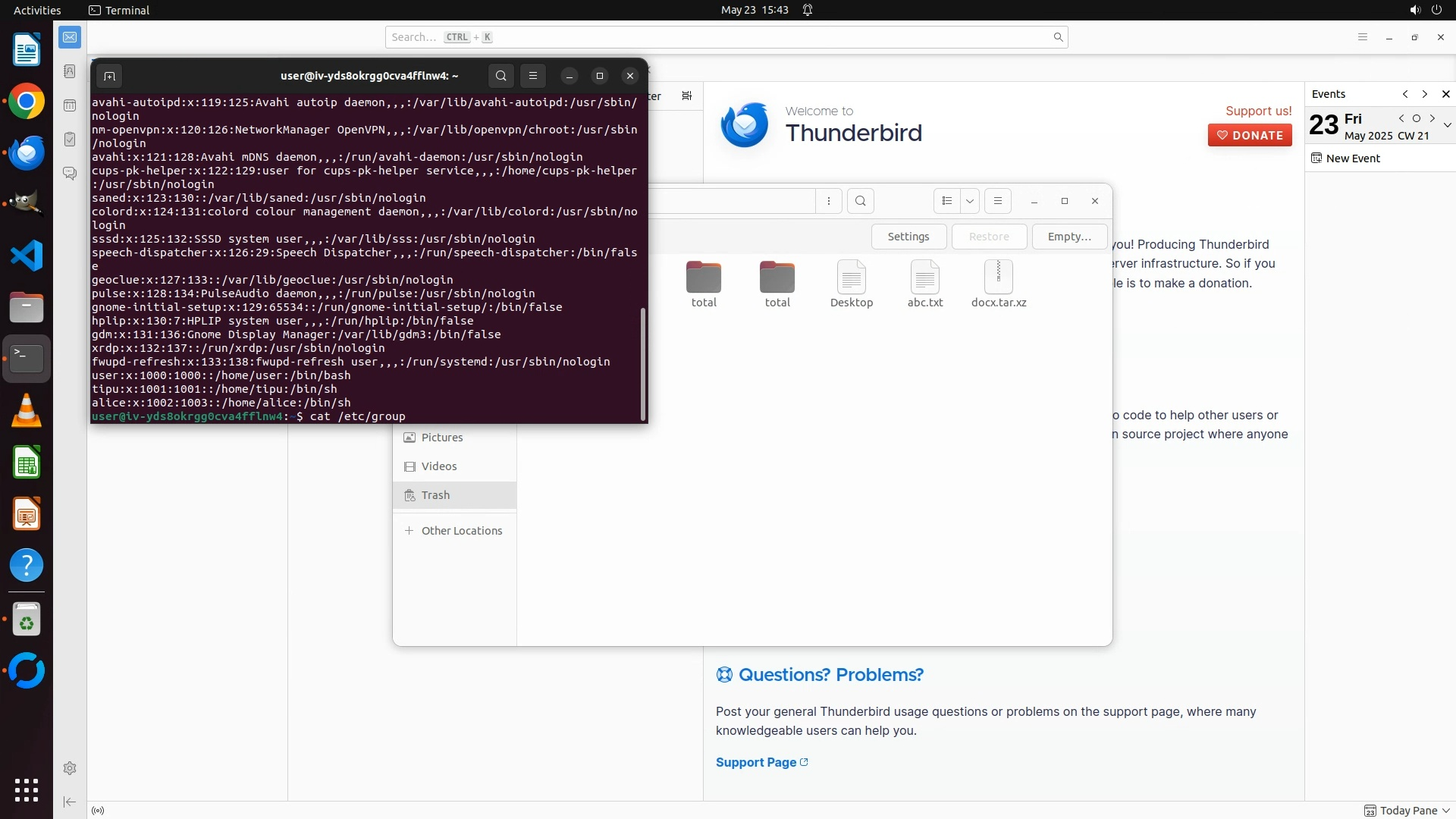Image resolution: width=1456 pixels, height=819 pixels.
Task: Click the Thunderbird search field
Action: [720, 37]
